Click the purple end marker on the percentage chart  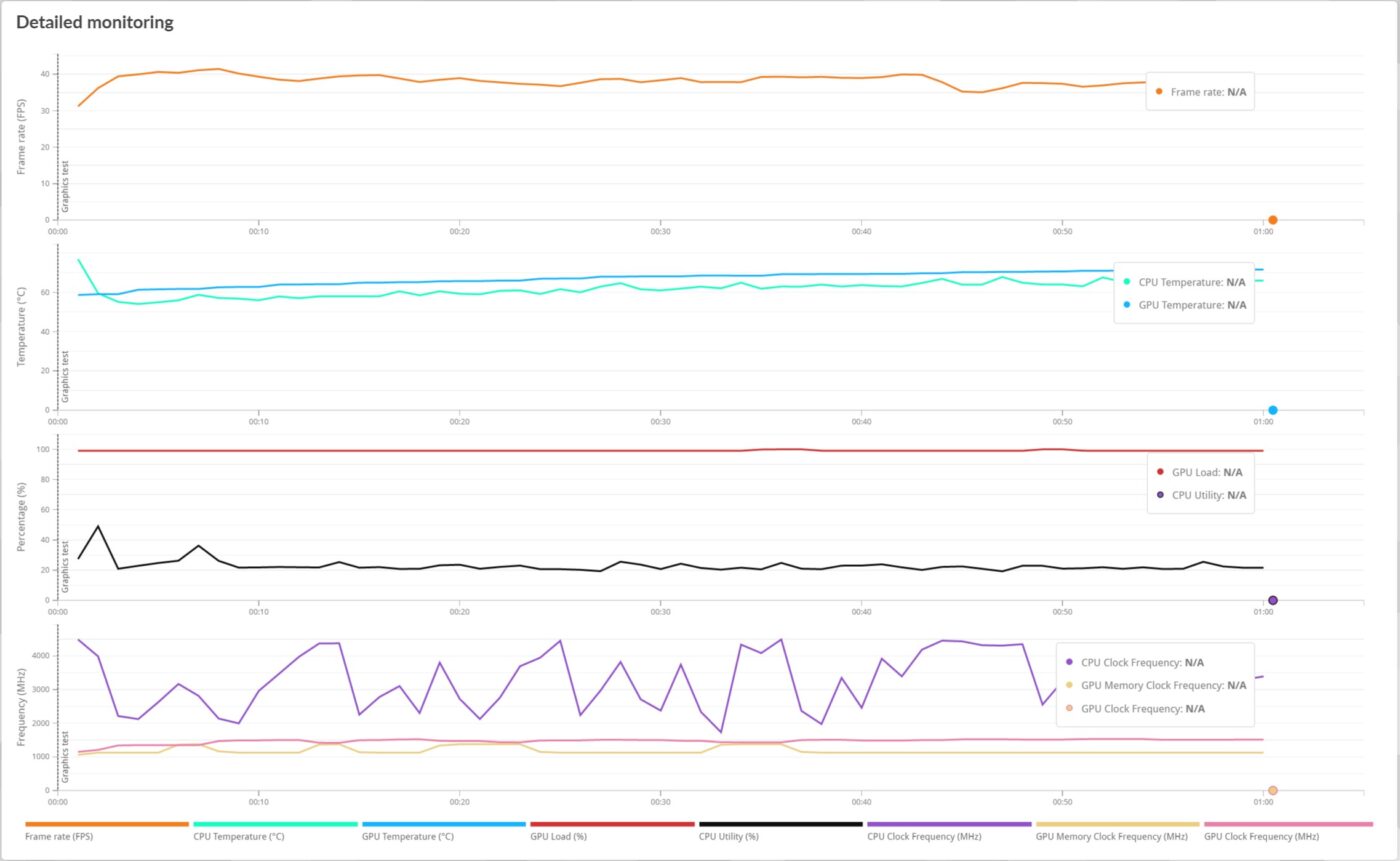tap(1272, 600)
